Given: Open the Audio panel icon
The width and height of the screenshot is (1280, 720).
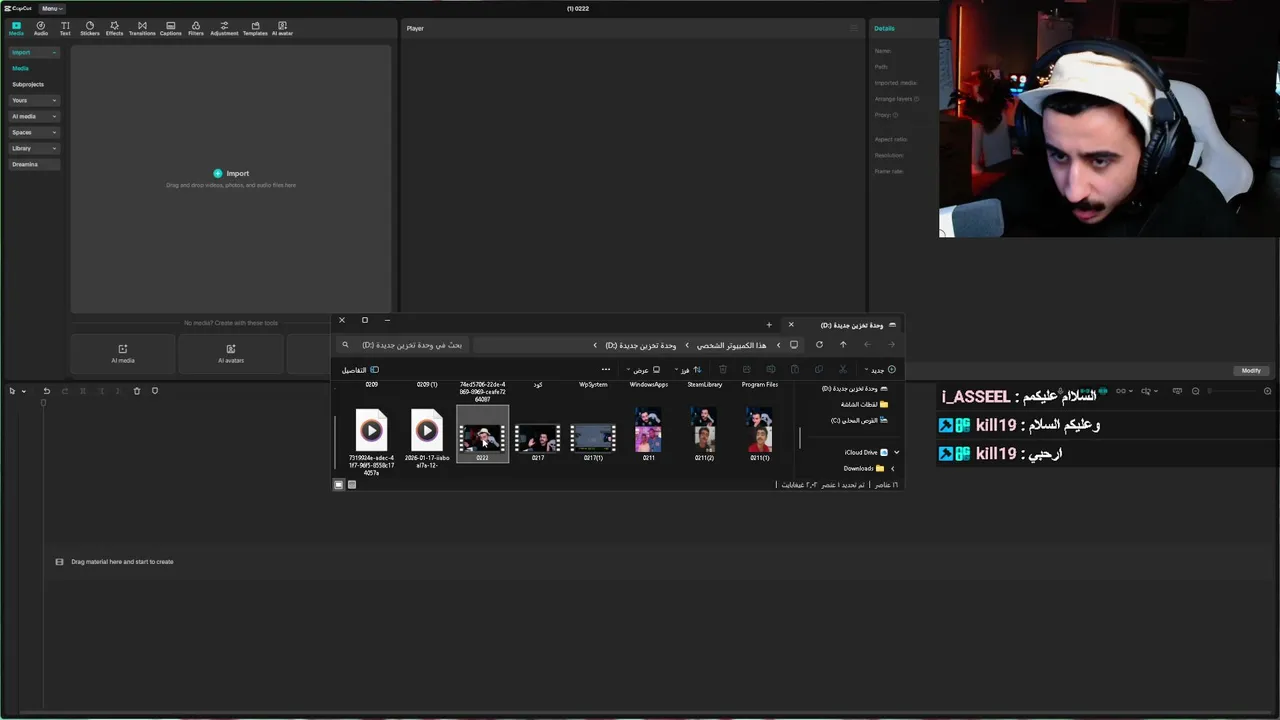Looking at the screenshot, I should pyautogui.click(x=41, y=28).
